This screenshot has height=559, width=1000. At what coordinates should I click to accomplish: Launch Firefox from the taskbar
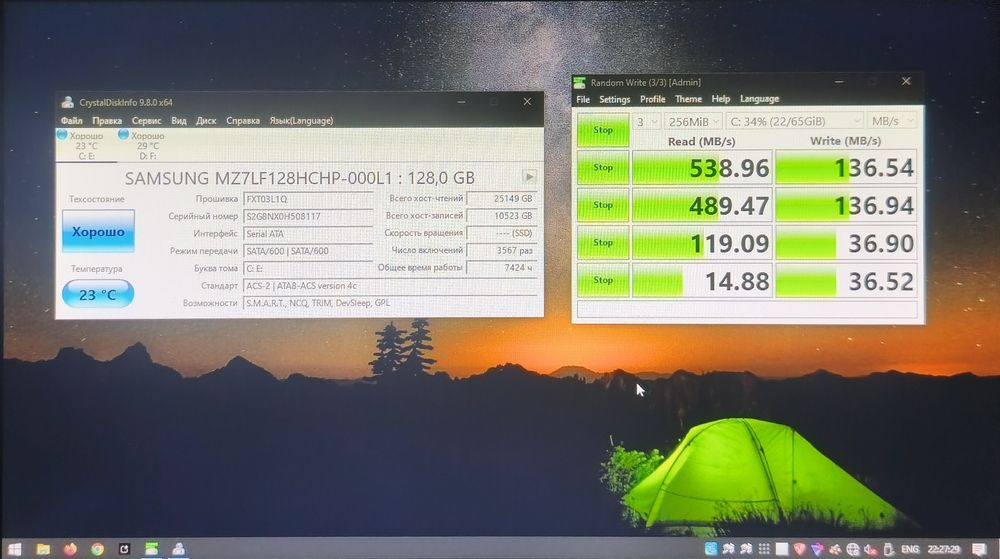(x=70, y=549)
